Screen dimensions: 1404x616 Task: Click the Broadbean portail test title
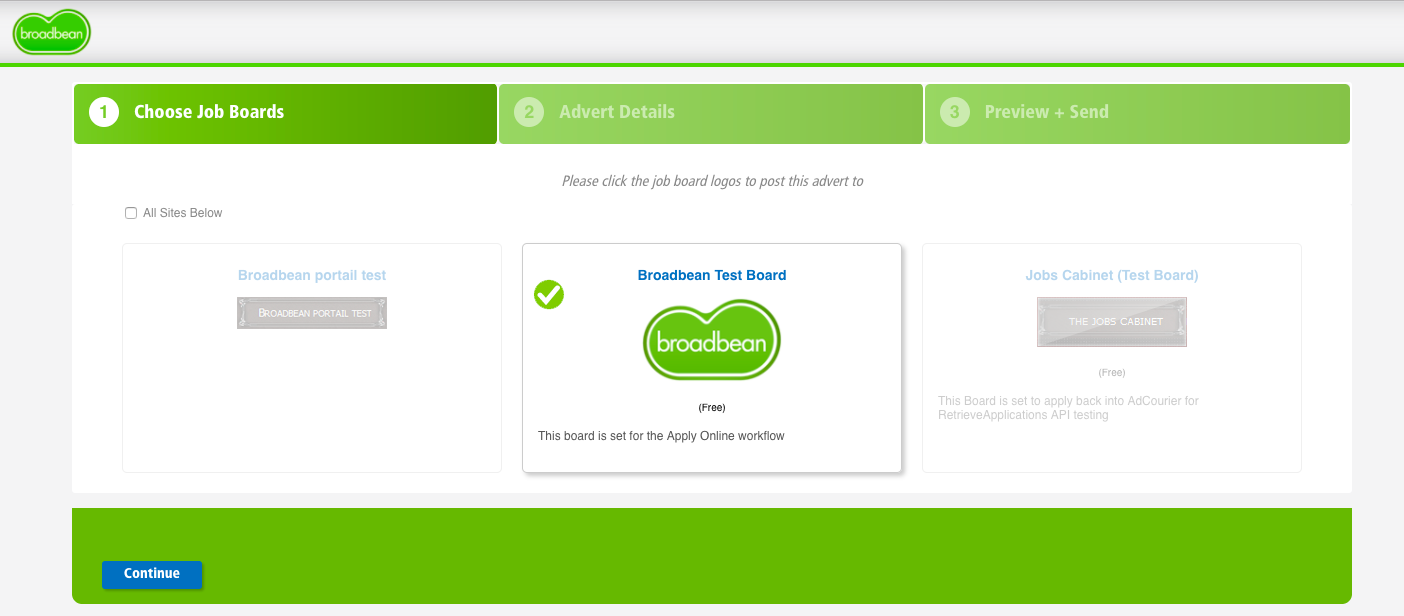312,275
